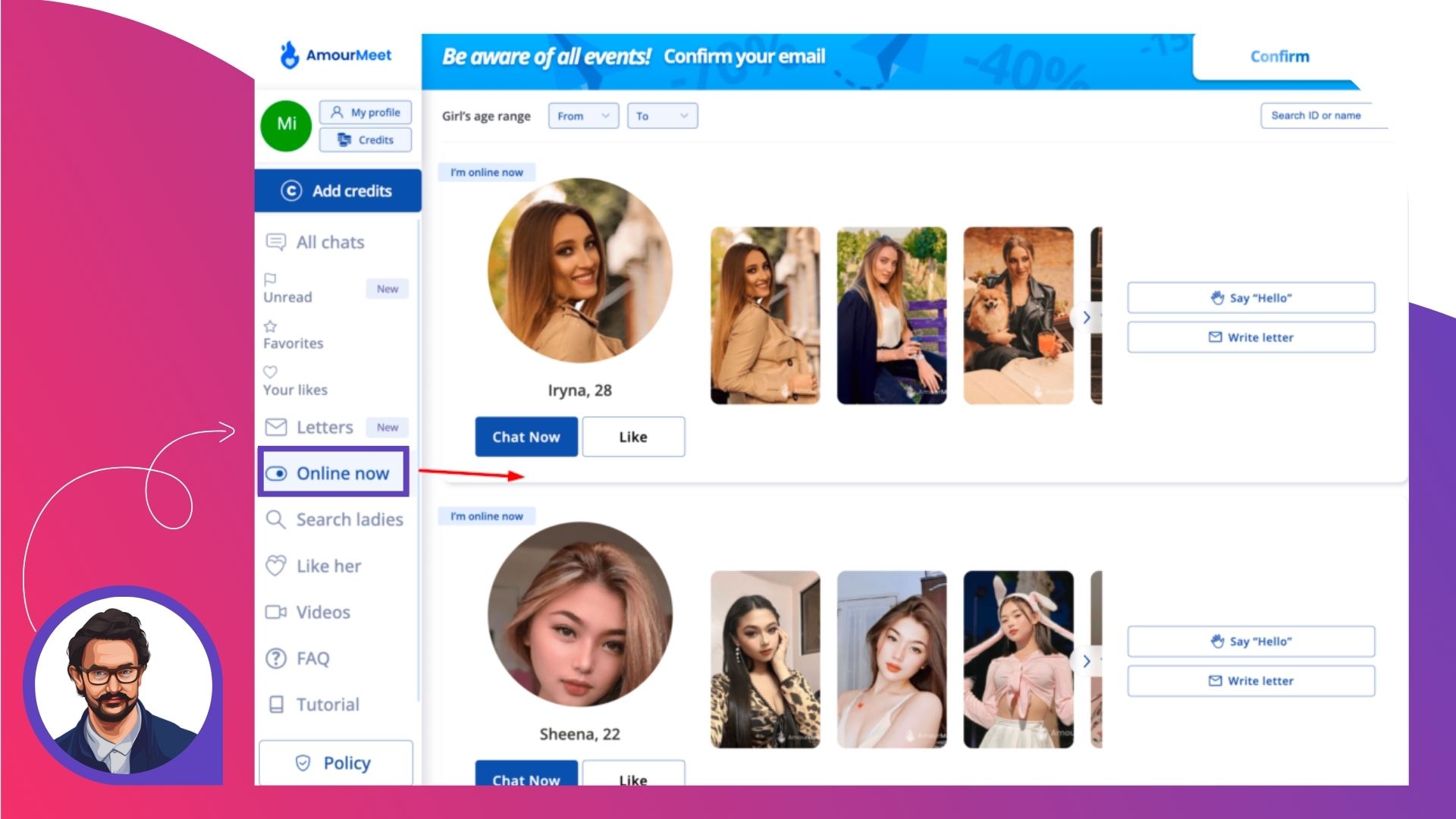Screen dimensions: 1456x819
Task: Click the AmourMeet flame logo
Action: (289, 55)
